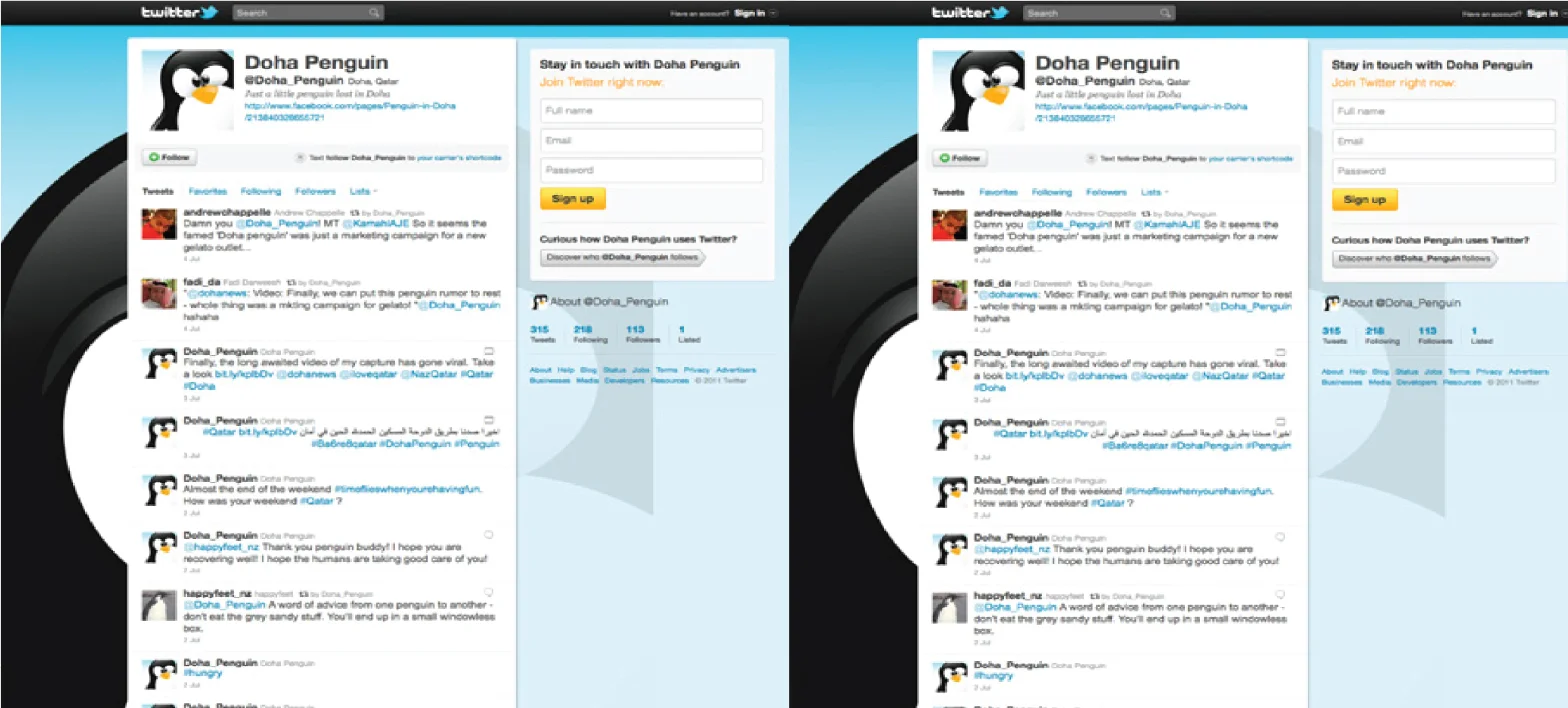Open the footer Developers link in right page
1568x708 pixels.
pos(1416,382)
